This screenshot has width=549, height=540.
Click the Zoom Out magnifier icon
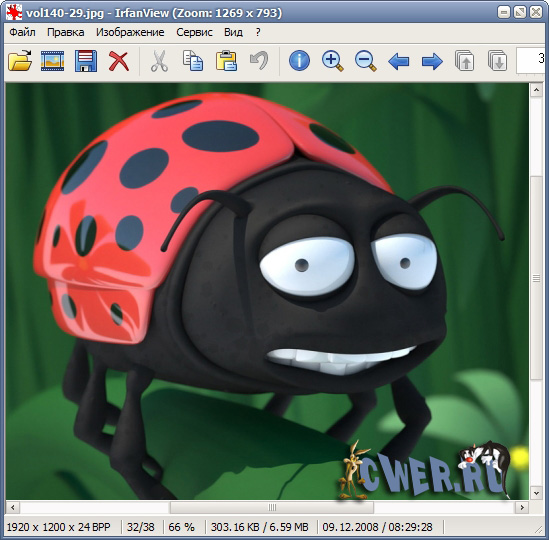[366, 61]
